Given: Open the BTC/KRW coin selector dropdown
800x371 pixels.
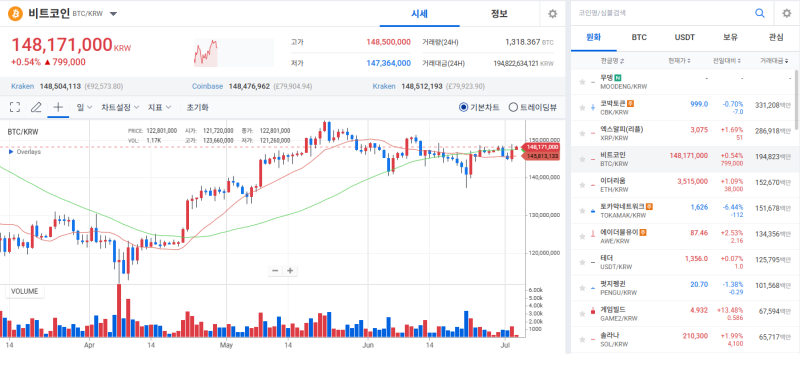Looking at the screenshot, I should coord(113,14).
